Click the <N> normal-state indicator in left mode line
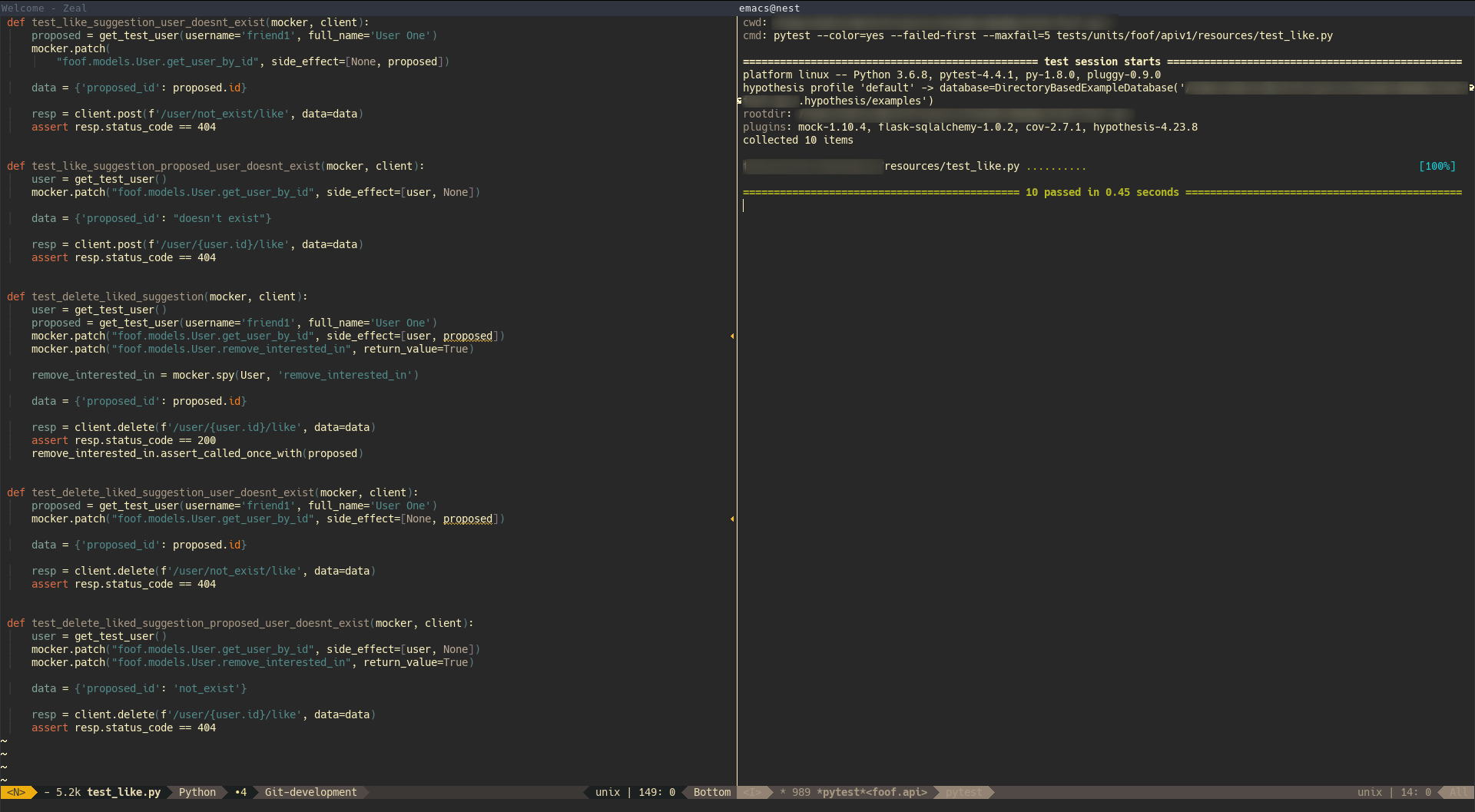The height and width of the screenshot is (812, 1475). pyautogui.click(x=17, y=792)
